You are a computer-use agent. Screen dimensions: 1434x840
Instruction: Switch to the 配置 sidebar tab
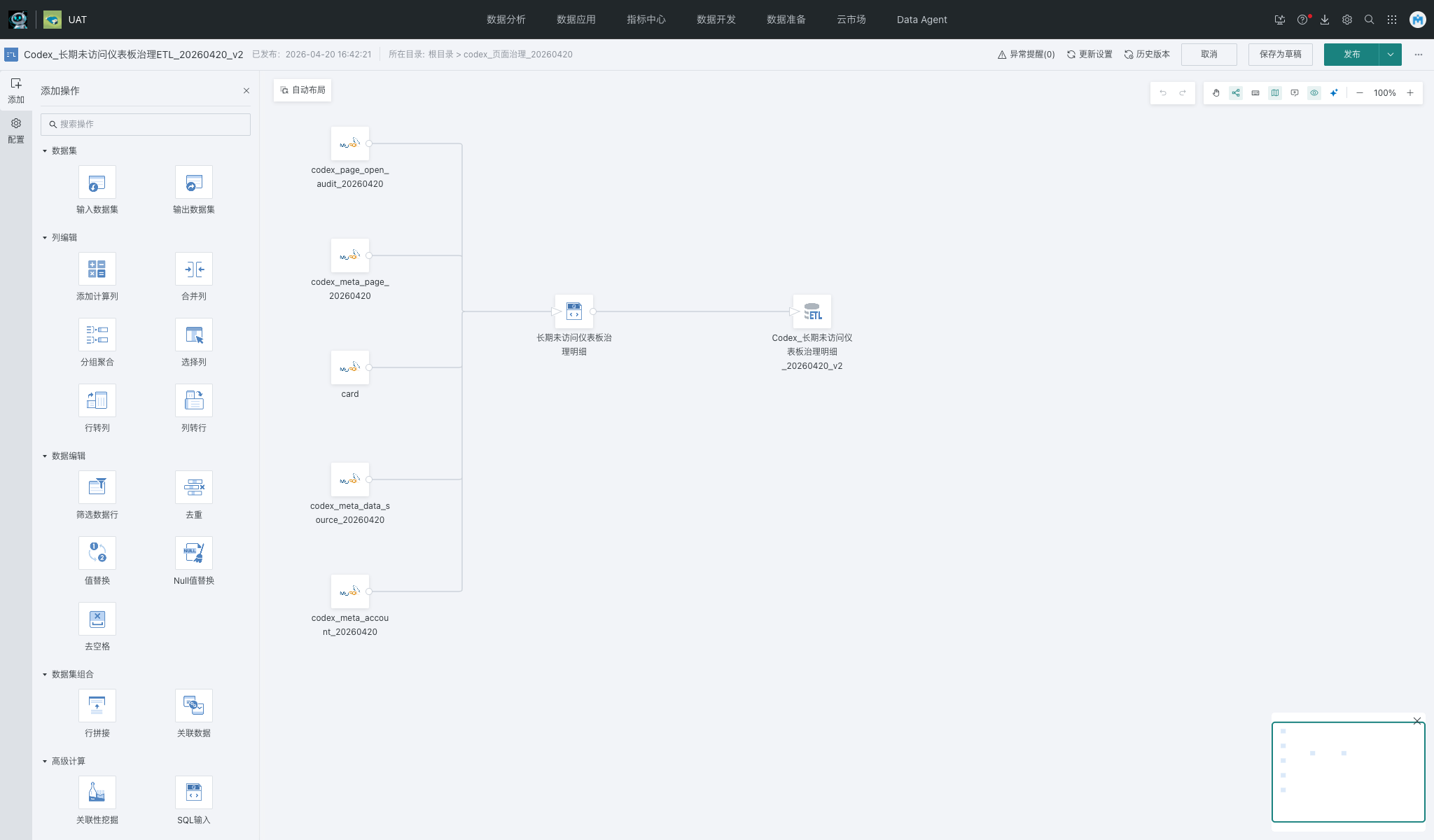point(15,131)
